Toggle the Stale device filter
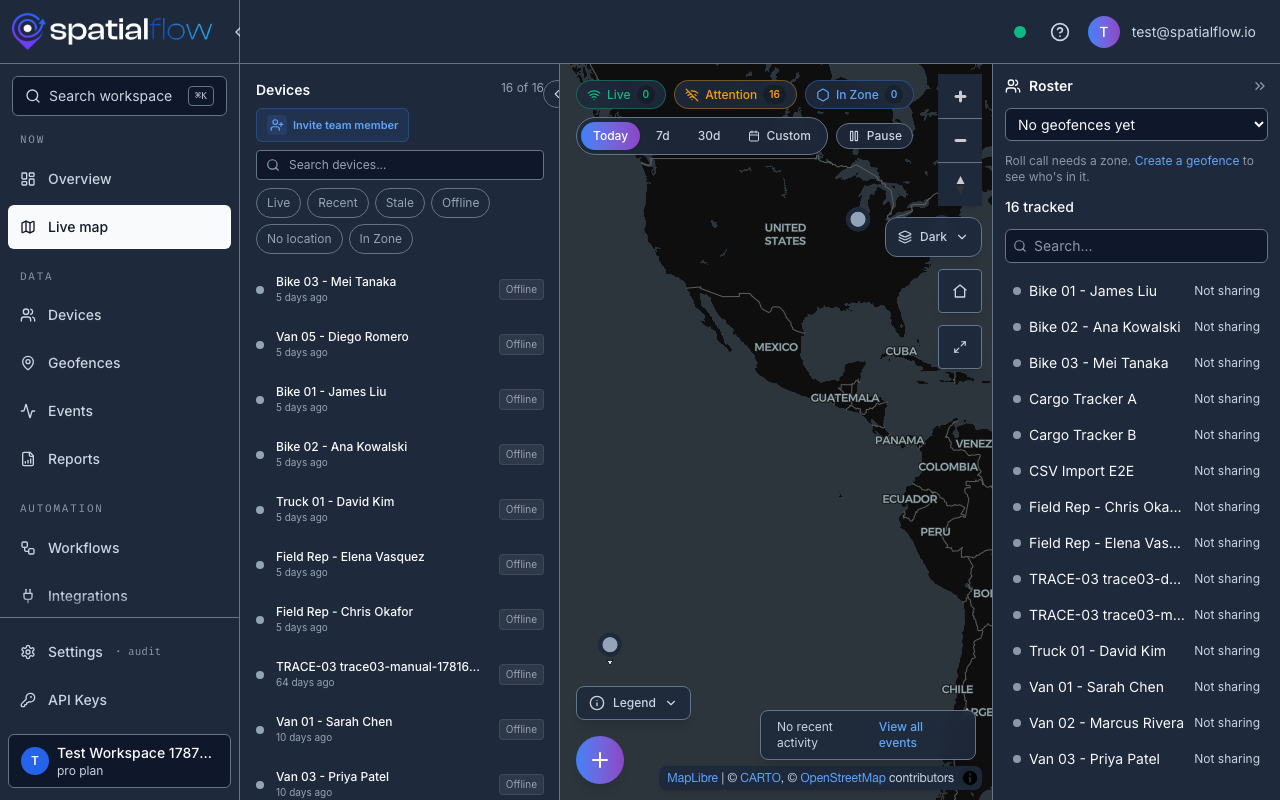Image resolution: width=1280 pixels, height=800 pixels. point(400,203)
